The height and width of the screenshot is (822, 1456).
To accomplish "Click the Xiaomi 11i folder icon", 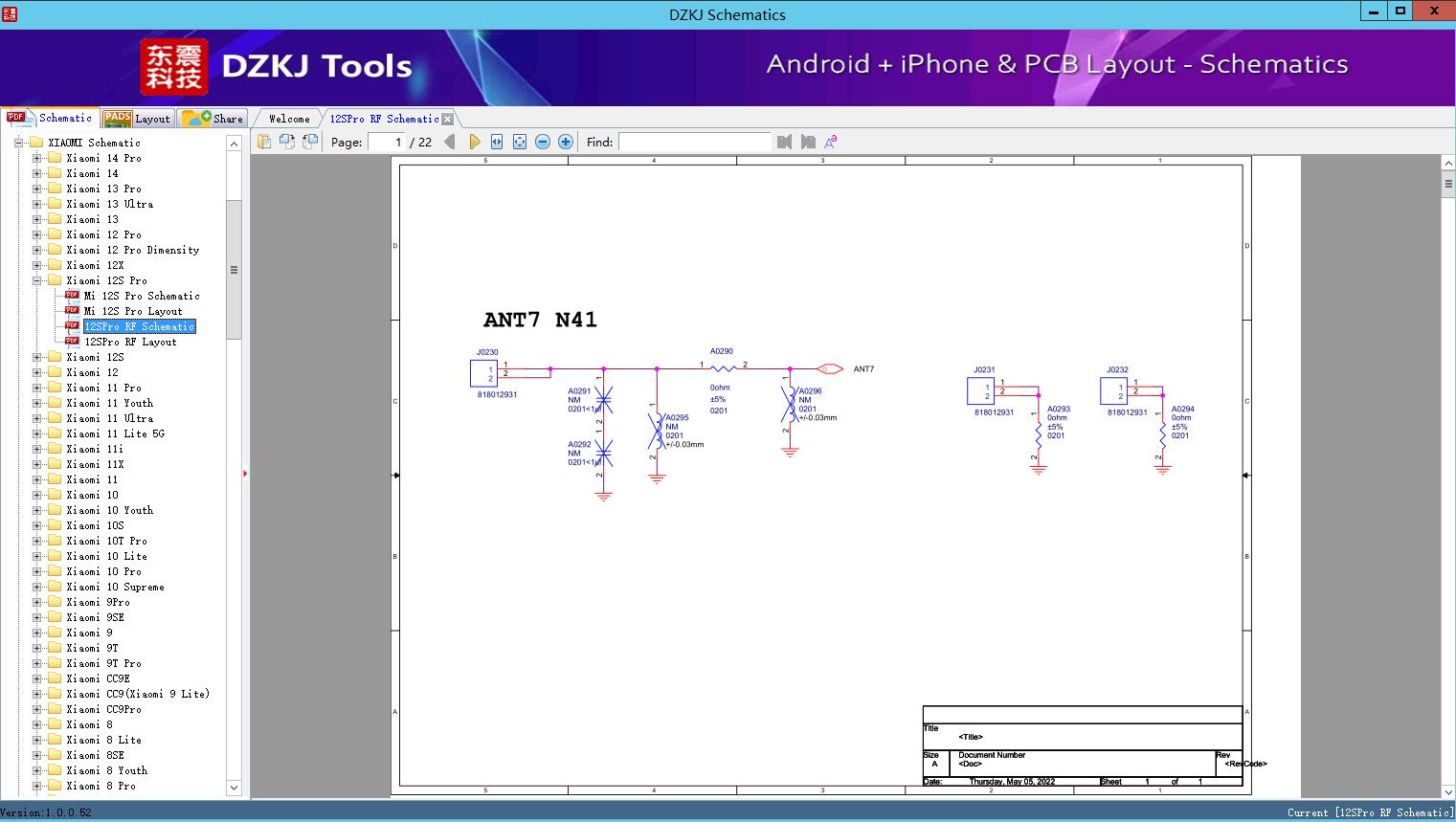I will (x=55, y=449).
